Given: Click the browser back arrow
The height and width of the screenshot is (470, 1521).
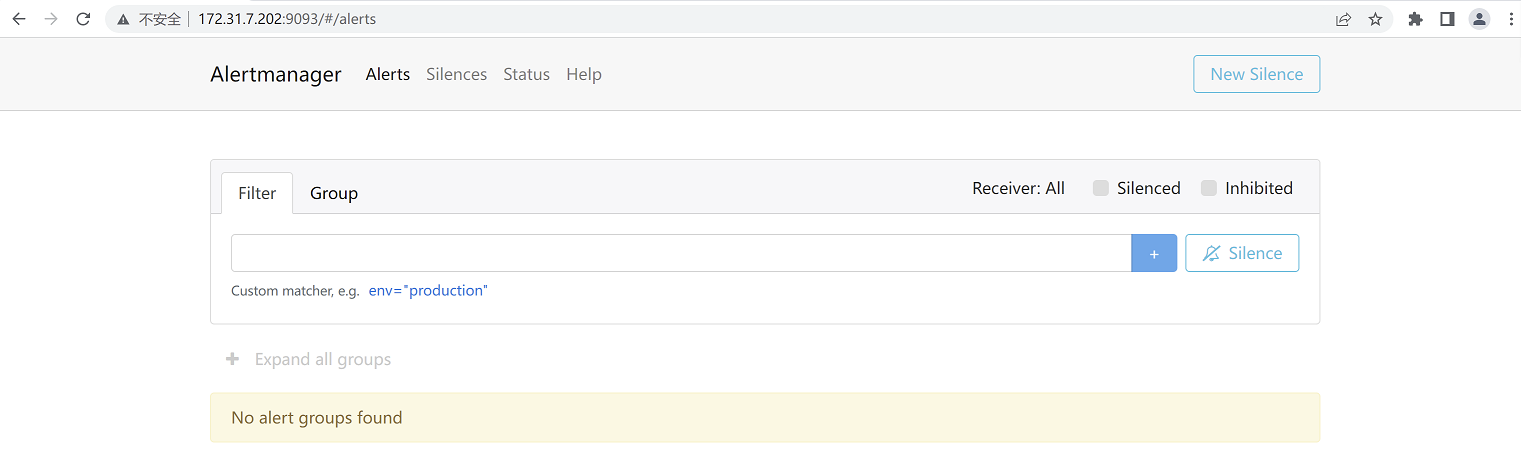Looking at the screenshot, I should point(18,19).
